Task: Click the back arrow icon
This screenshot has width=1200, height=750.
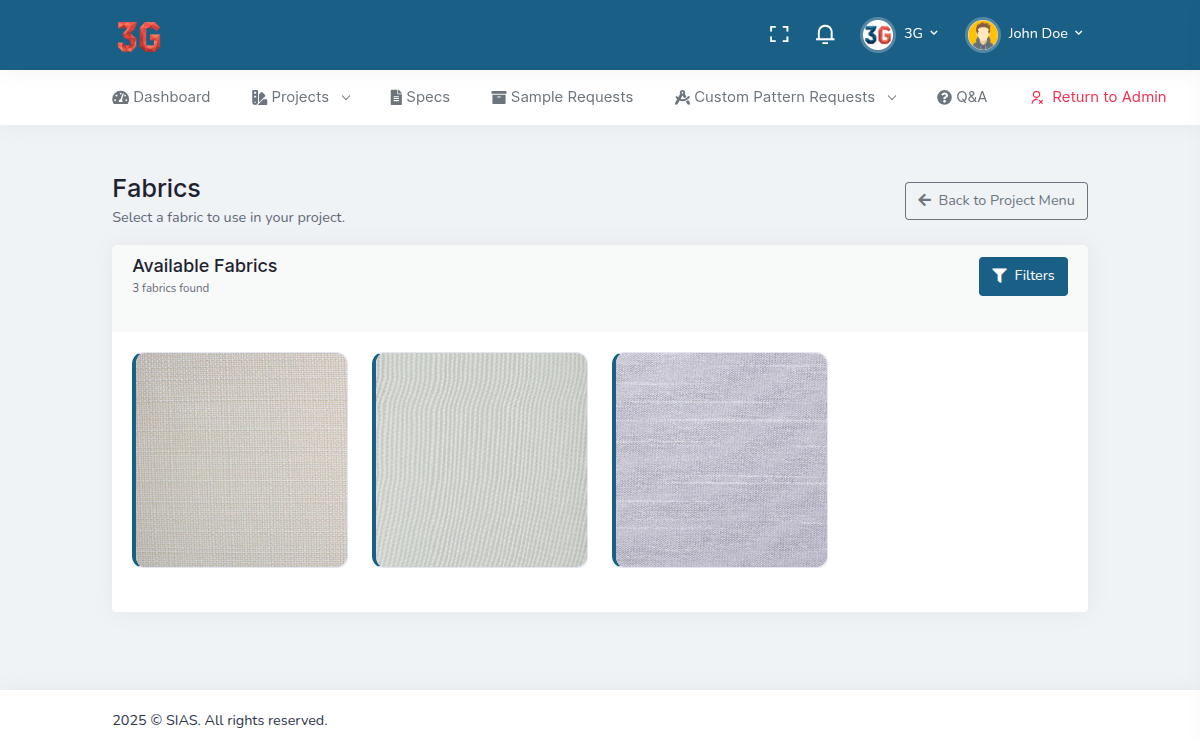Action: 925,200
